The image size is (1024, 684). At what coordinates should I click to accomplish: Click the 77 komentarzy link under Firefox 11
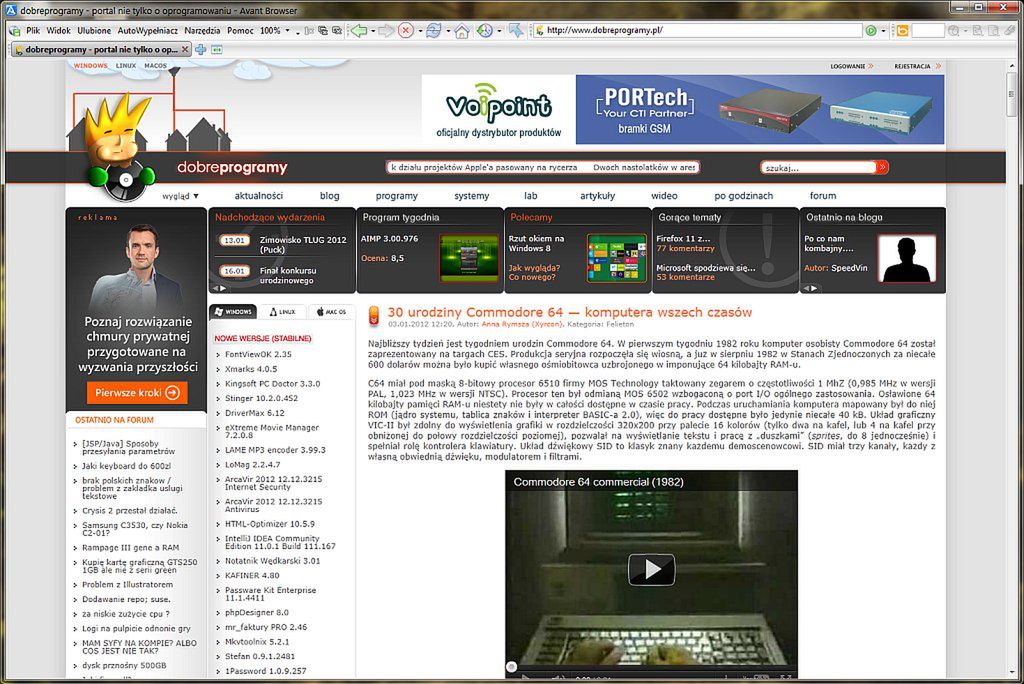685,248
